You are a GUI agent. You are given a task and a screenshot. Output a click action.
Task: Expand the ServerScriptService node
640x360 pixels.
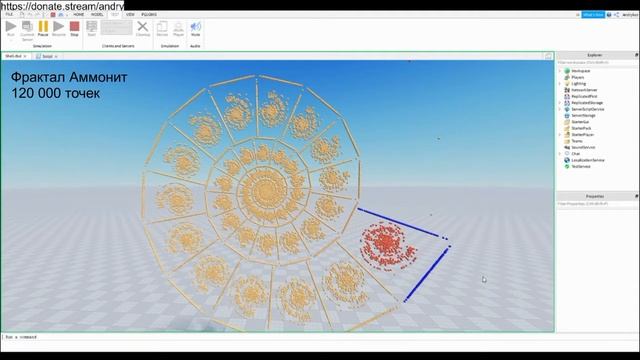click(x=560, y=109)
